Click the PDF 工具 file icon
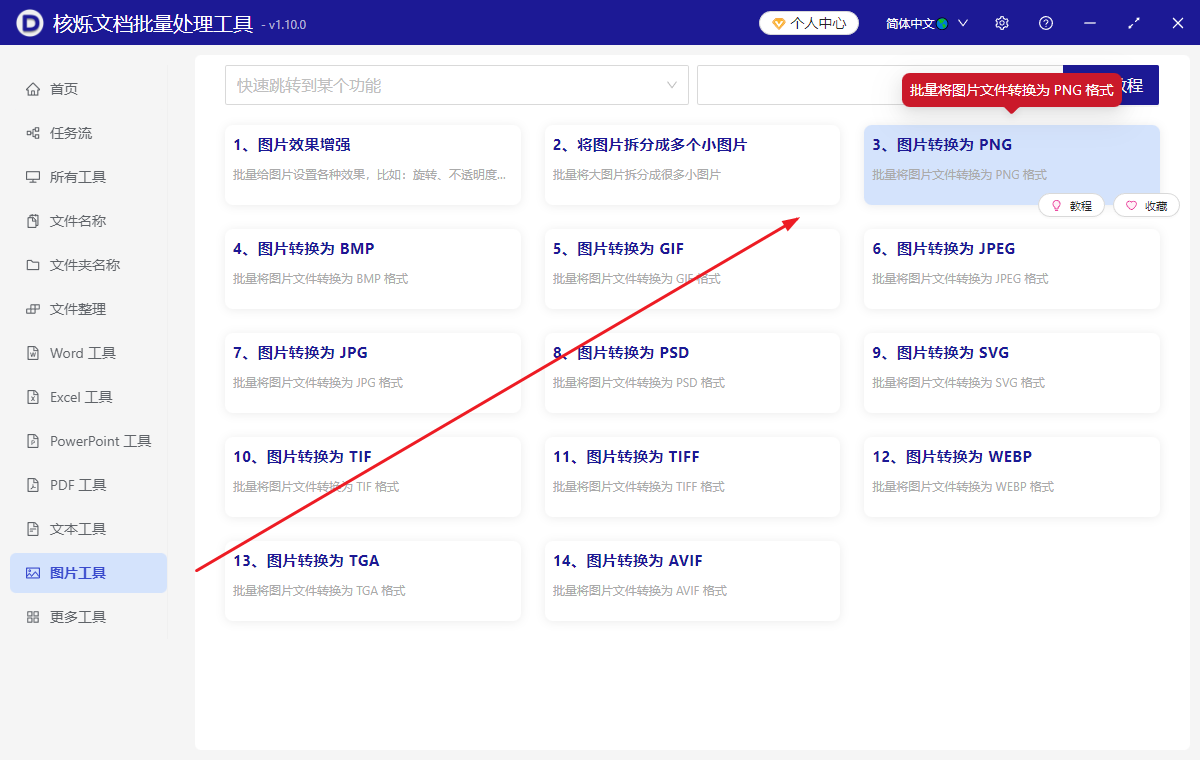This screenshot has width=1200, height=760. pos(33,485)
